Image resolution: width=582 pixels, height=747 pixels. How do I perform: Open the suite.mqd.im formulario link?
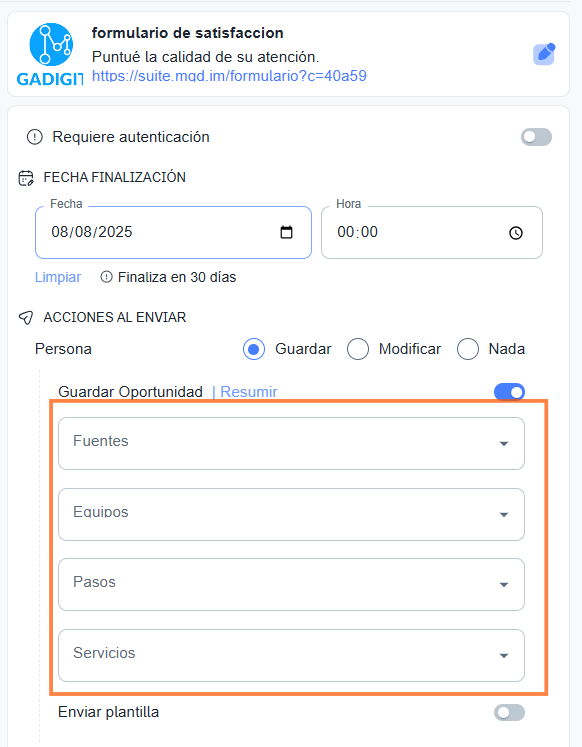pos(229,76)
